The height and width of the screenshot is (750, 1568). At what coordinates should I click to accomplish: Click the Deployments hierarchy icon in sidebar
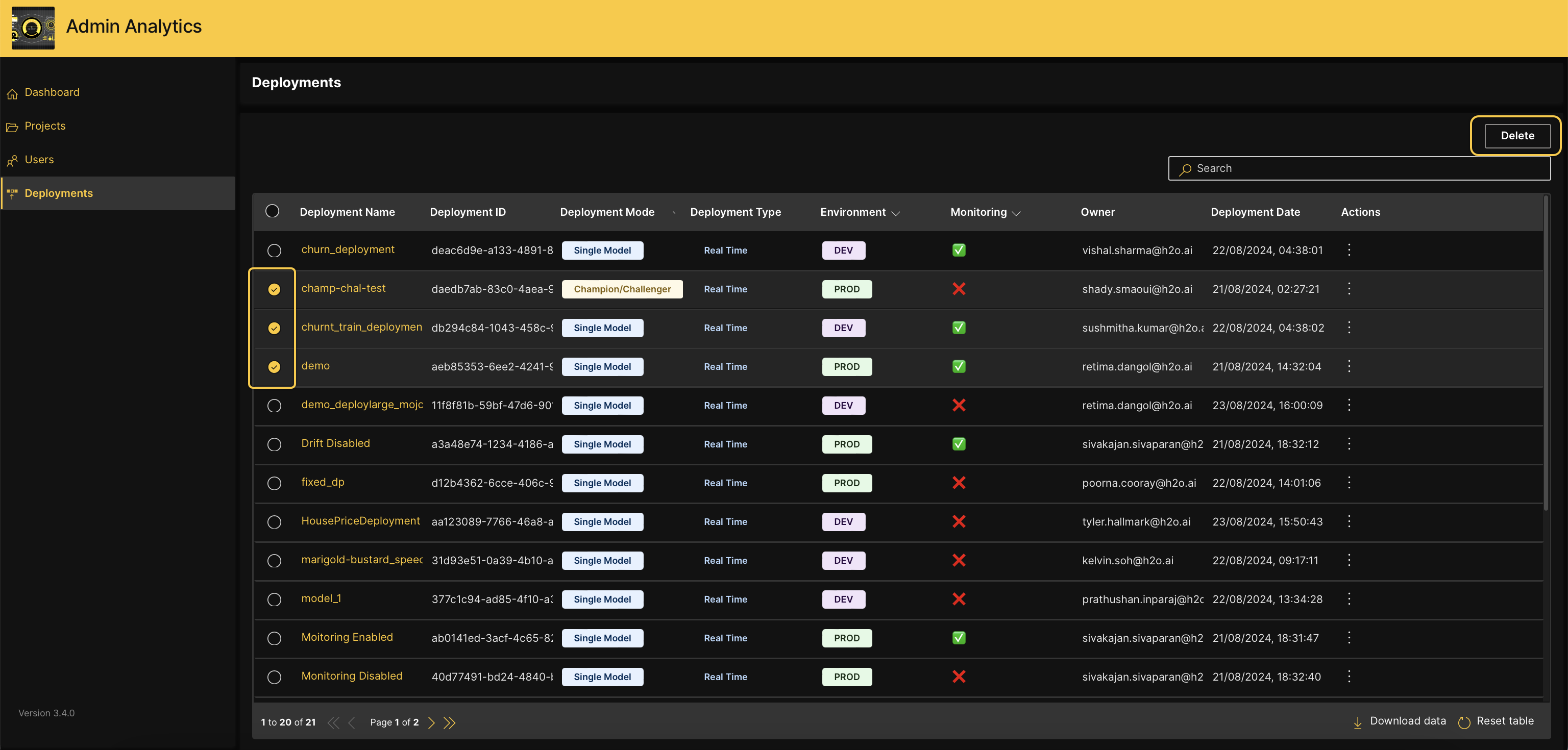pos(12,193)
